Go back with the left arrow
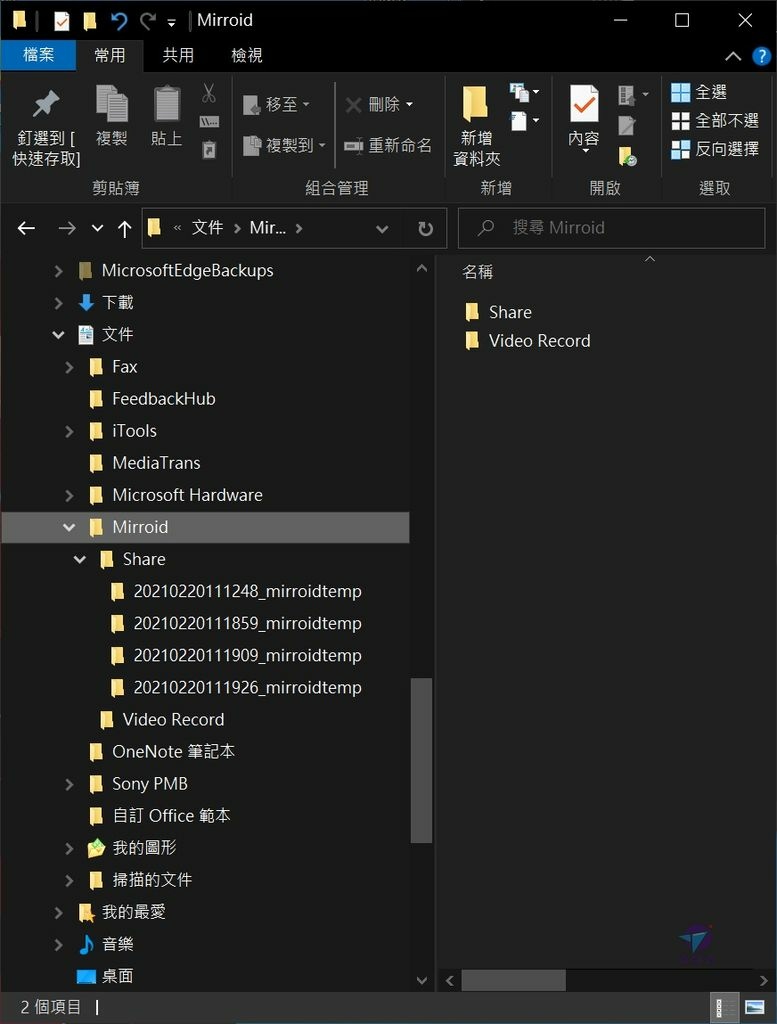Viewport: 777px width, 1024px height. click(26, 228)
